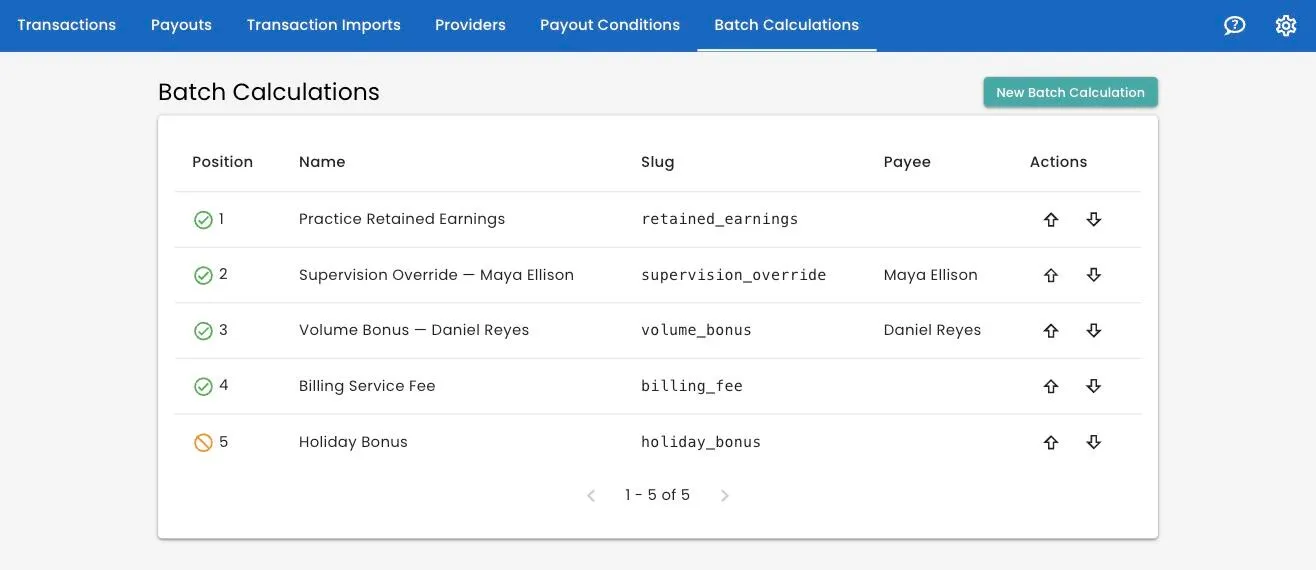
Task: Click the holiday_bonus slug
Action: [701, 442]
